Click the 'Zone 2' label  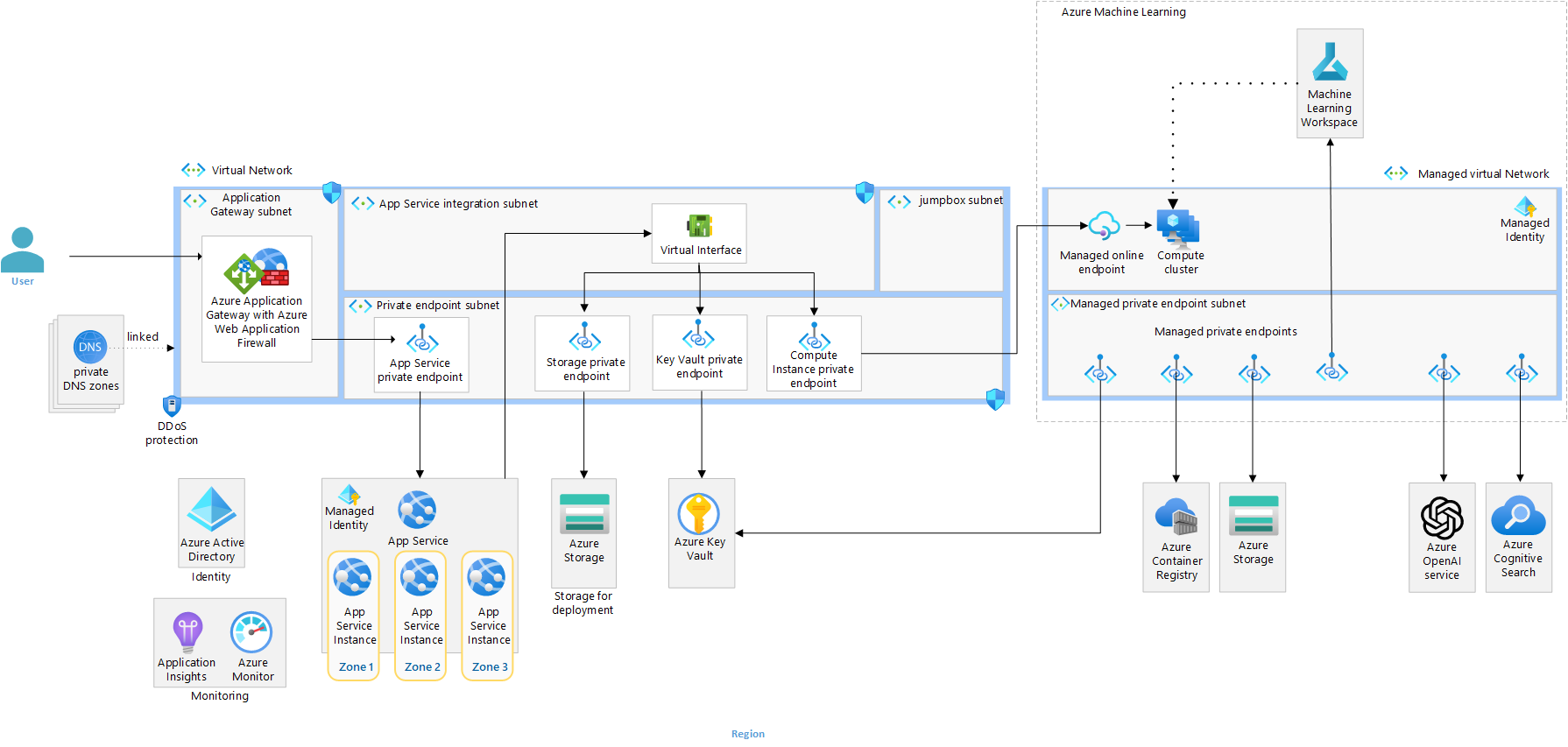[422, 667]
